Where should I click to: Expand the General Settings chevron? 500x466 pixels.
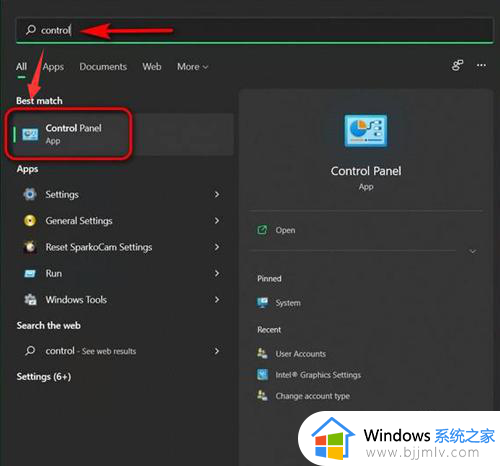(217, 221)
